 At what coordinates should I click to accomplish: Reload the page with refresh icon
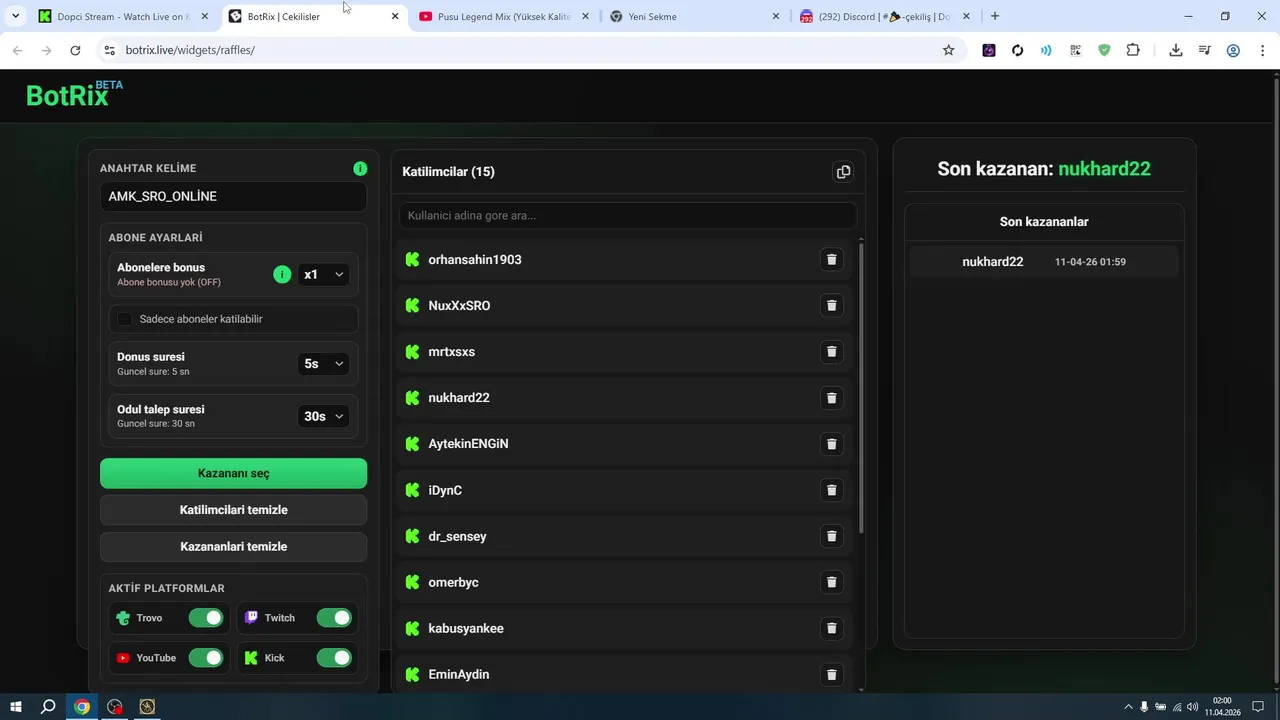click(75, 50)
